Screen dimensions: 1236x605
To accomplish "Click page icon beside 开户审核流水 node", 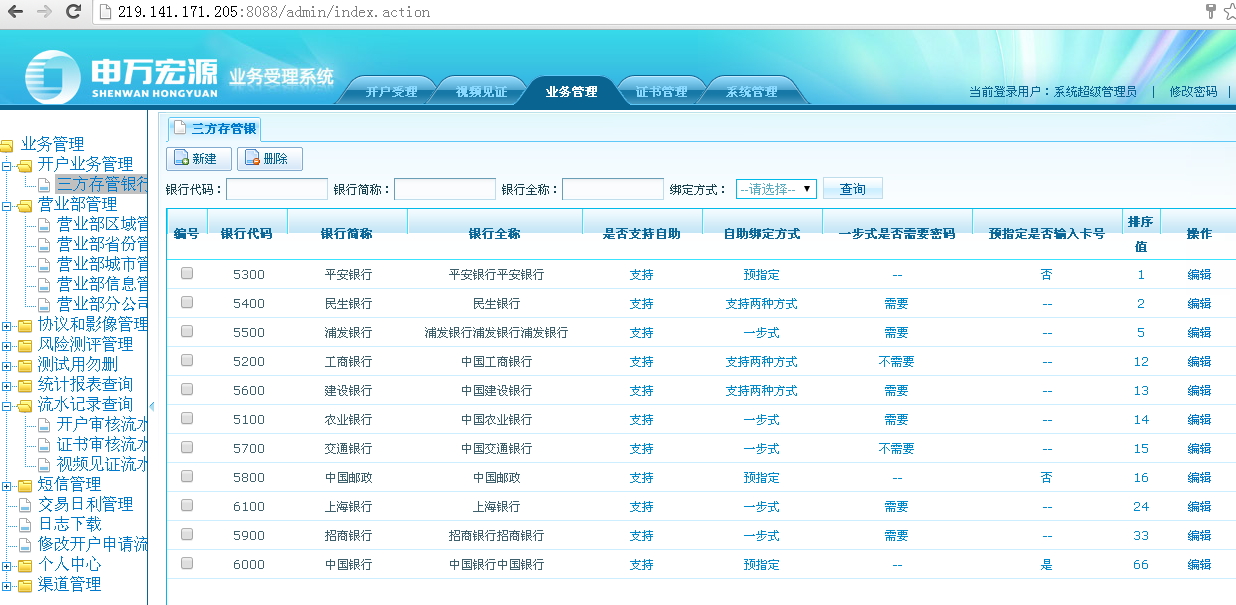I will [x=45, y=424].
